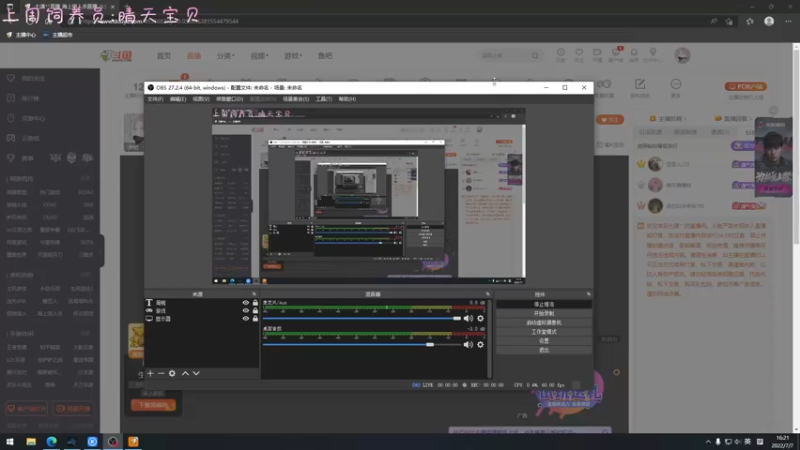Open source properties gear in Sources panel

click(x=172, y=373)
